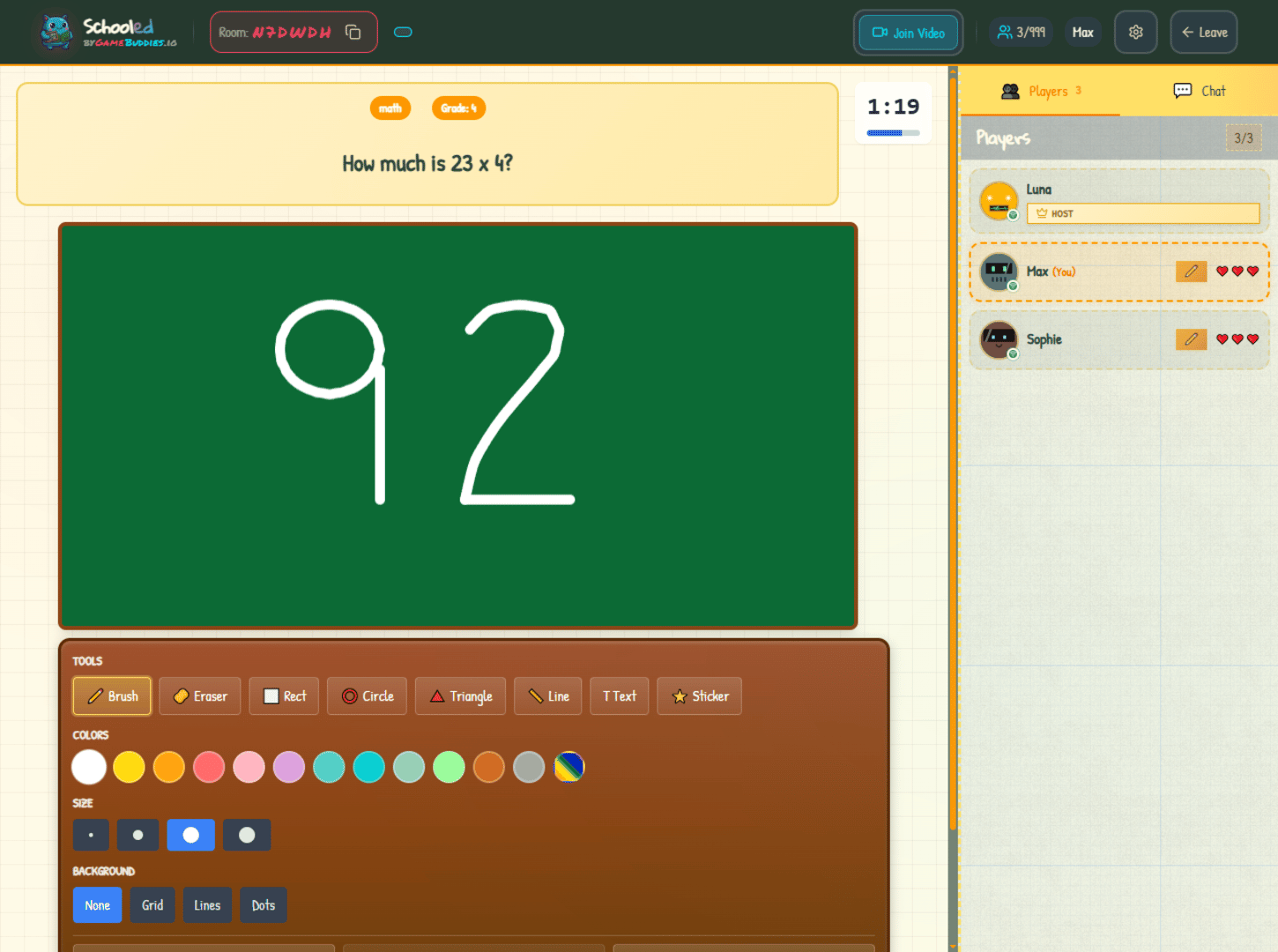
Task: Choose the largest brush size
Action: (247, 835)
